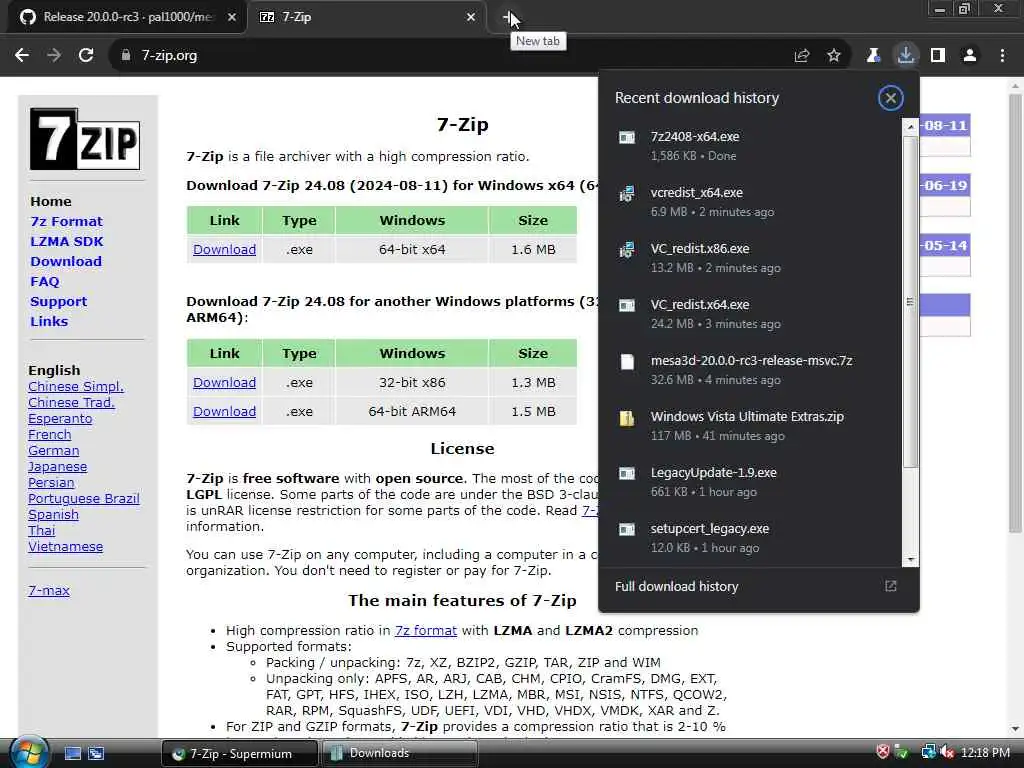Click Full download history text
This screenshot has height=768, width=1024.
pyautogui.click(x=677, y=586)
